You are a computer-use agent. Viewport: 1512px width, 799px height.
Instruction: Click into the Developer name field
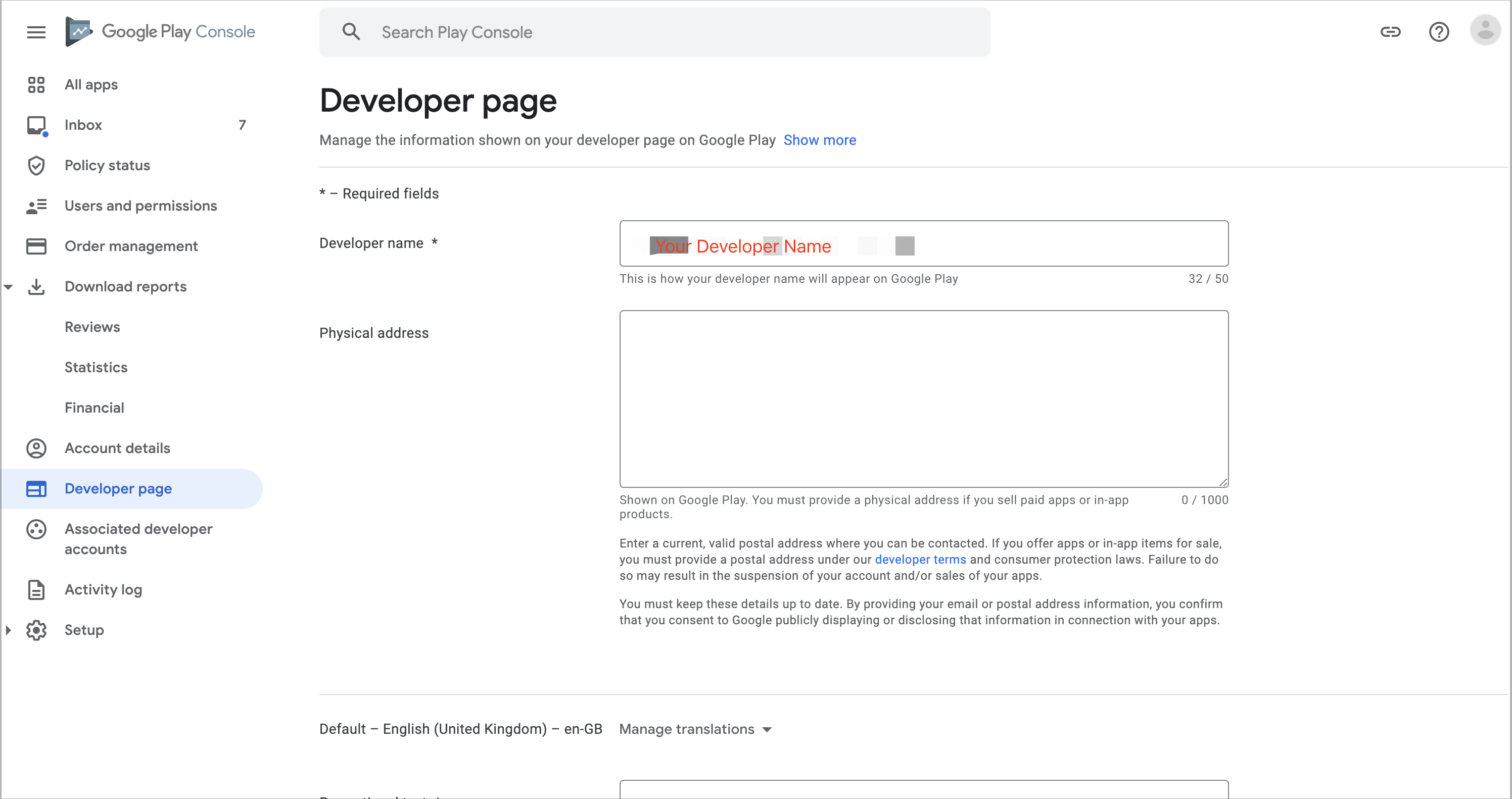(923, 243)
